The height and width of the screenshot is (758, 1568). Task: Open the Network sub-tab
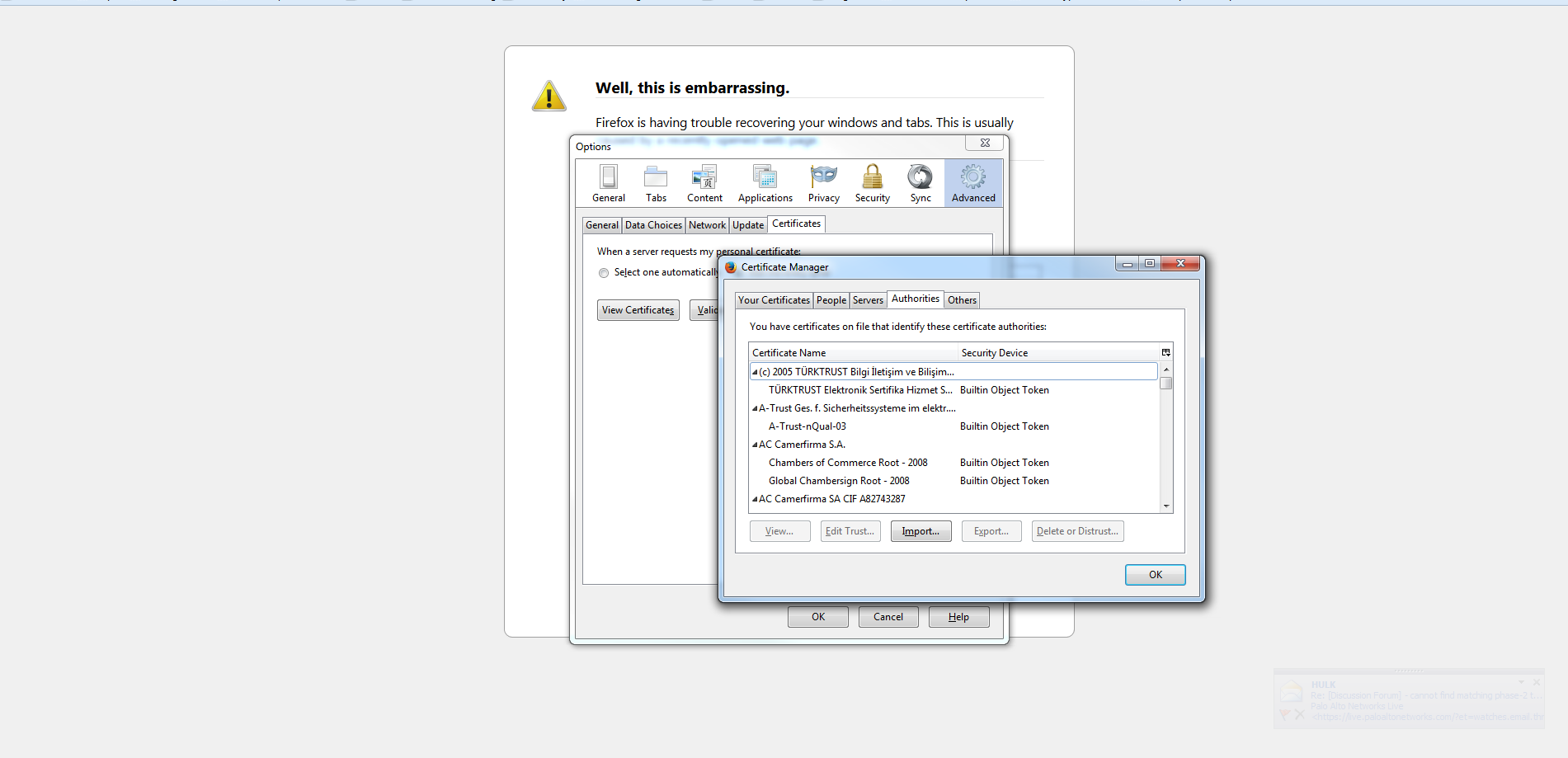tap(707, 225)
